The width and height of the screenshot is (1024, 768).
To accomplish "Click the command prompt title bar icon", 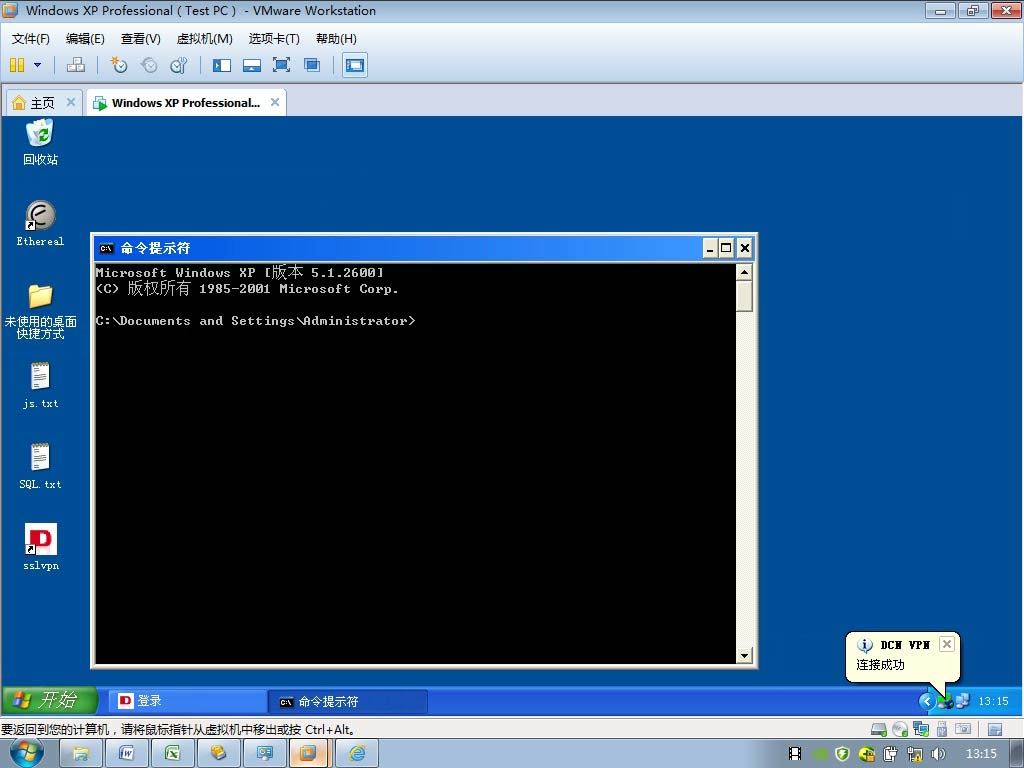I will click(x=106, y=248).
